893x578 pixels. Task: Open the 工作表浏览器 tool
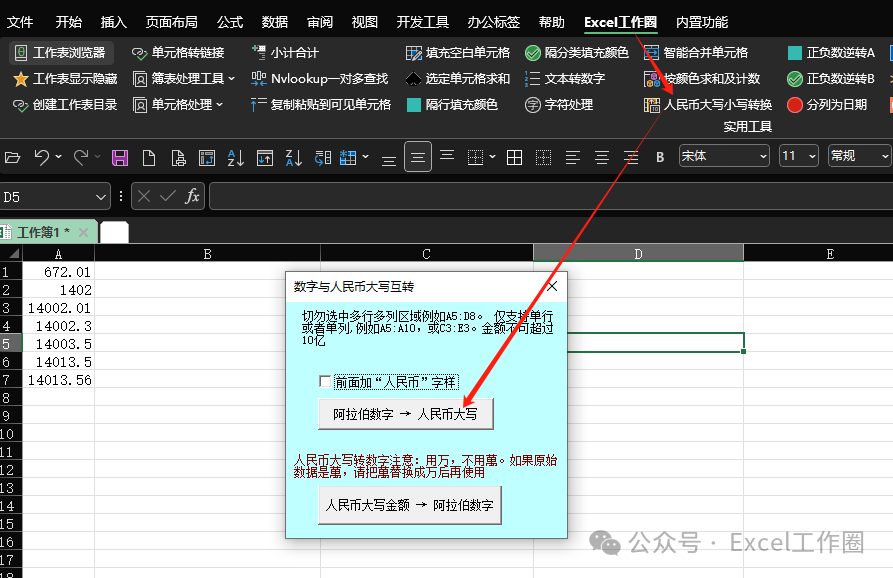click(x=60, y=53)
